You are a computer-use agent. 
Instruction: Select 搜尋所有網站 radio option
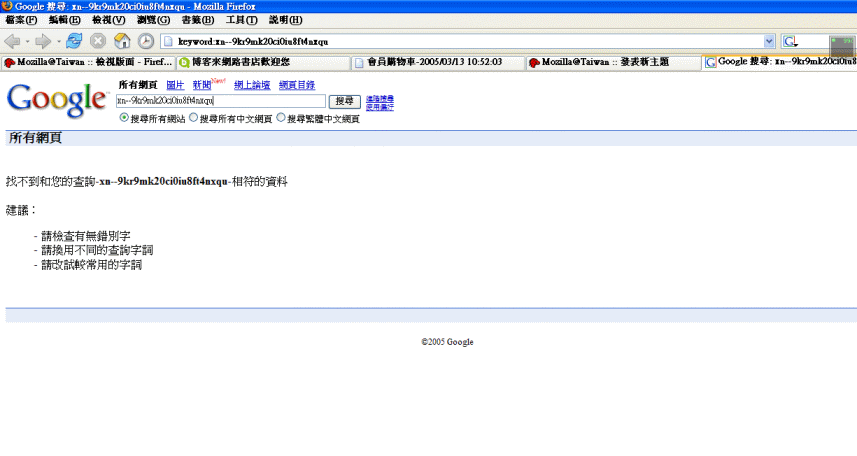pyautogui.click(x=124, y=118)
